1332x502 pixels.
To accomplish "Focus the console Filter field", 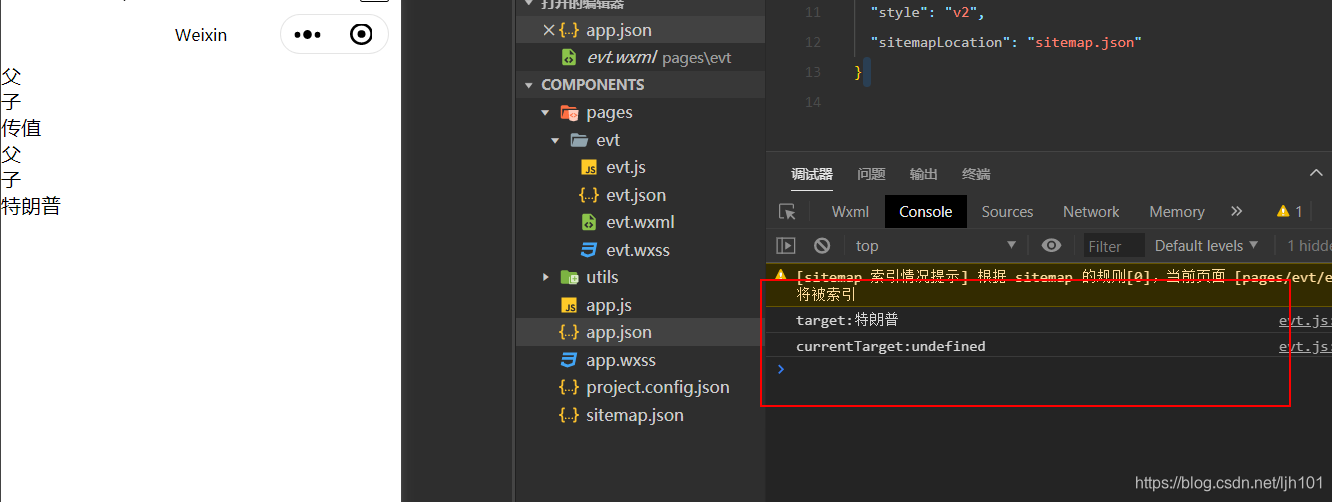I will (x=1113, y=246).
